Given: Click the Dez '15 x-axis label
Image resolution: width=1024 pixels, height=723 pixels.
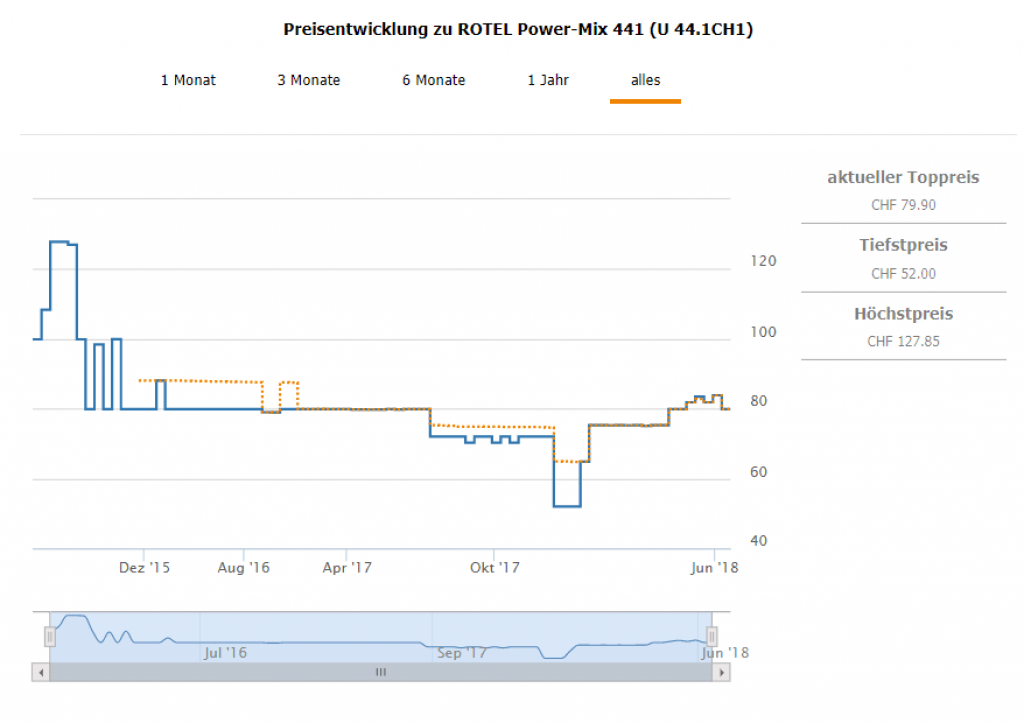Looking at the screenshot, I should coord(145,568).
